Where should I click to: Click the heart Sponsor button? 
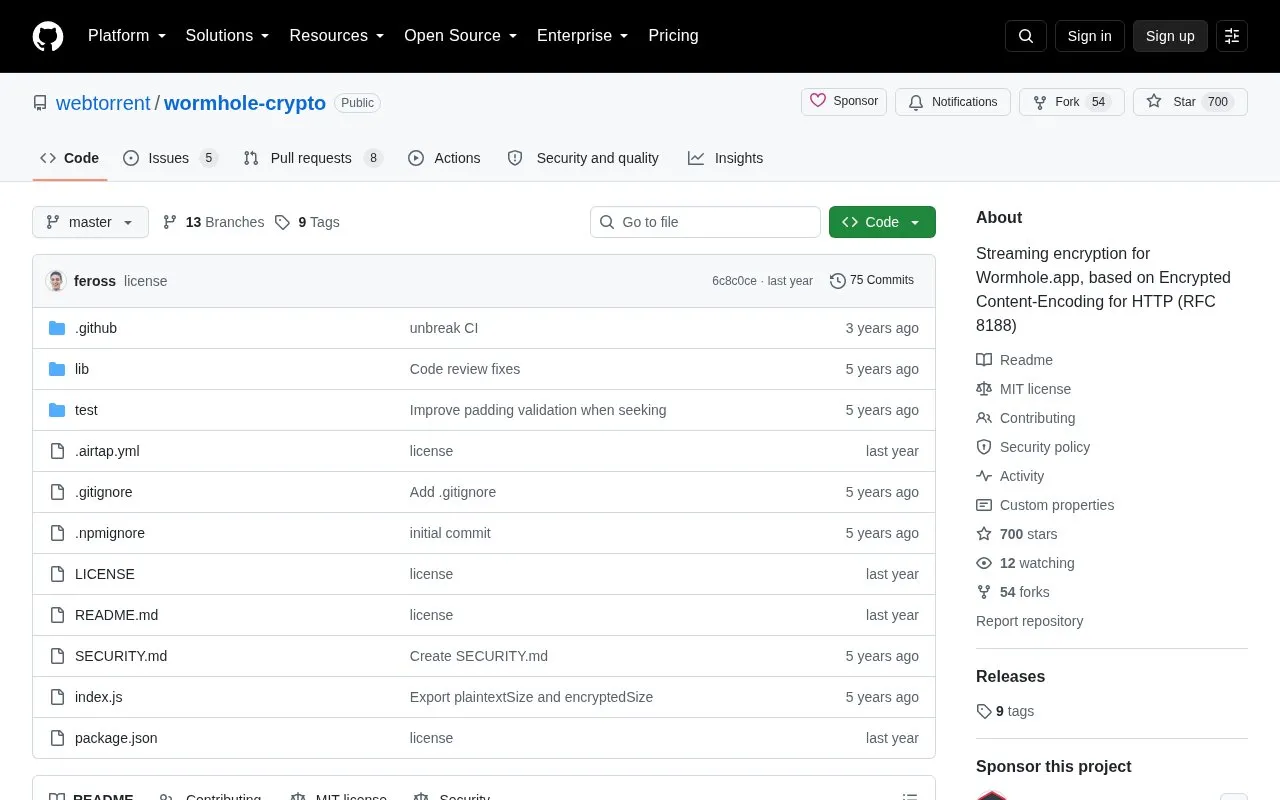click(844, 102)
